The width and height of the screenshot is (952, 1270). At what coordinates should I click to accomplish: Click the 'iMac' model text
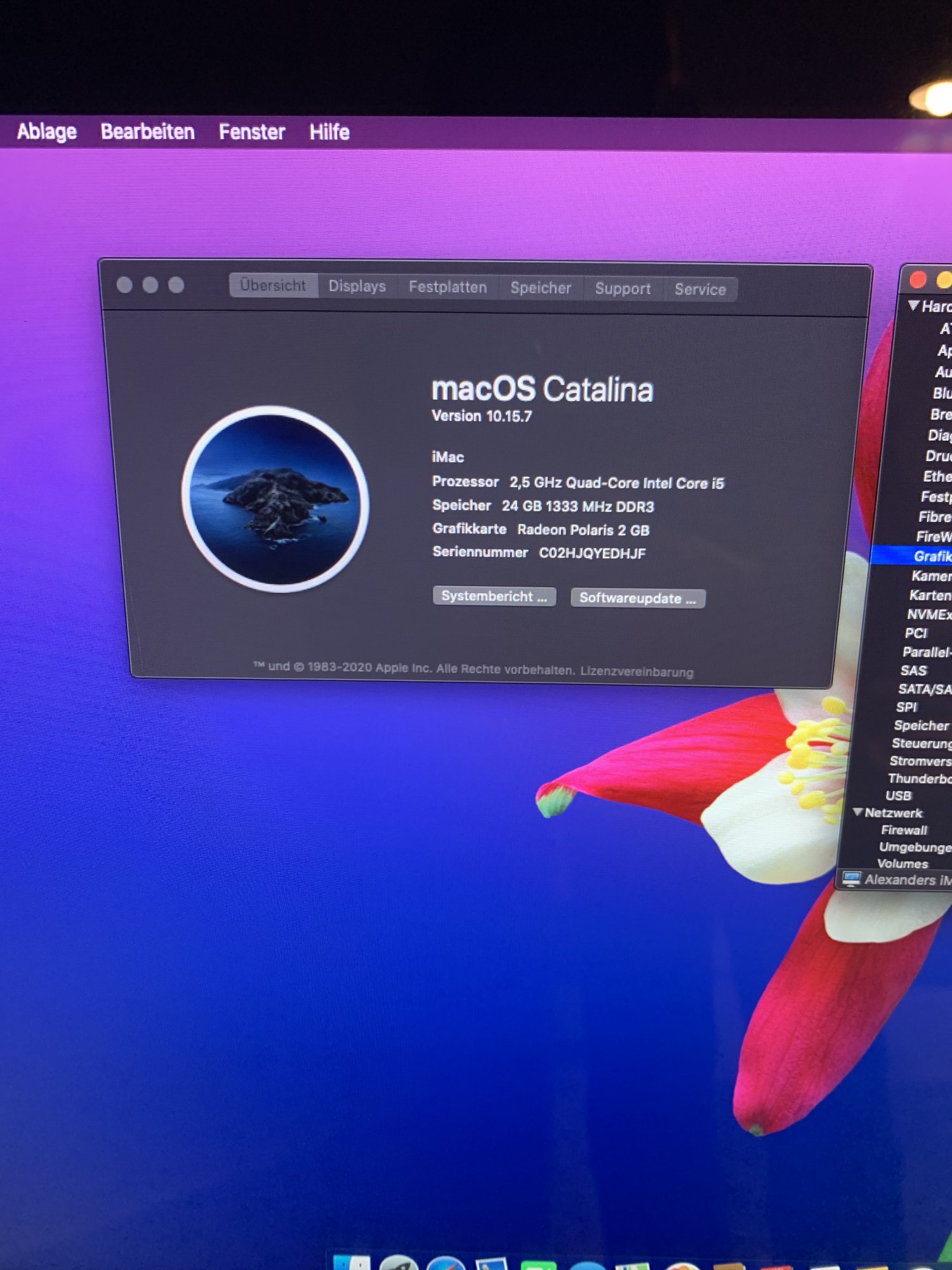[448, 457]
